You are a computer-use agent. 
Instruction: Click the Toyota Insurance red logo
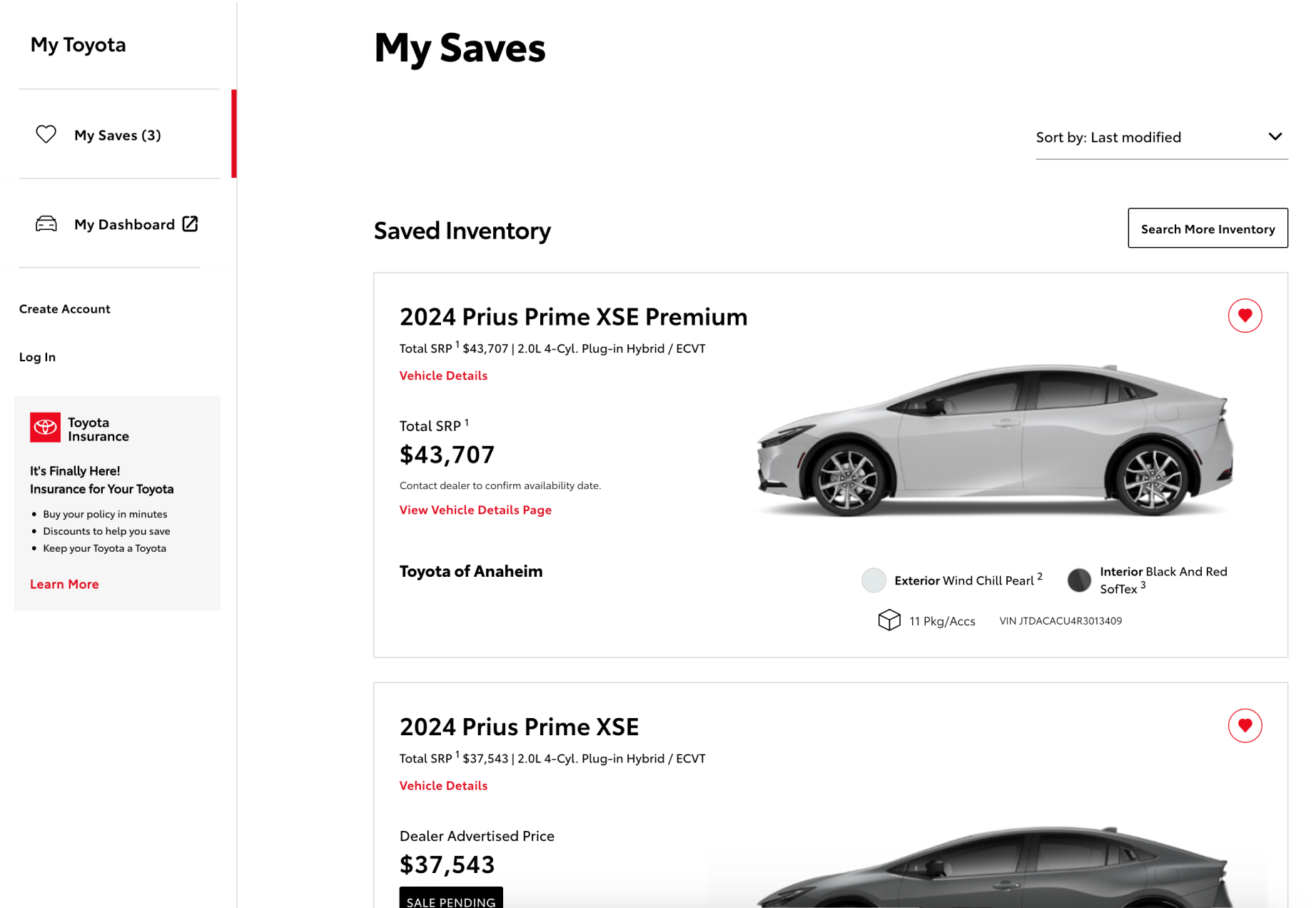[45, 427]
